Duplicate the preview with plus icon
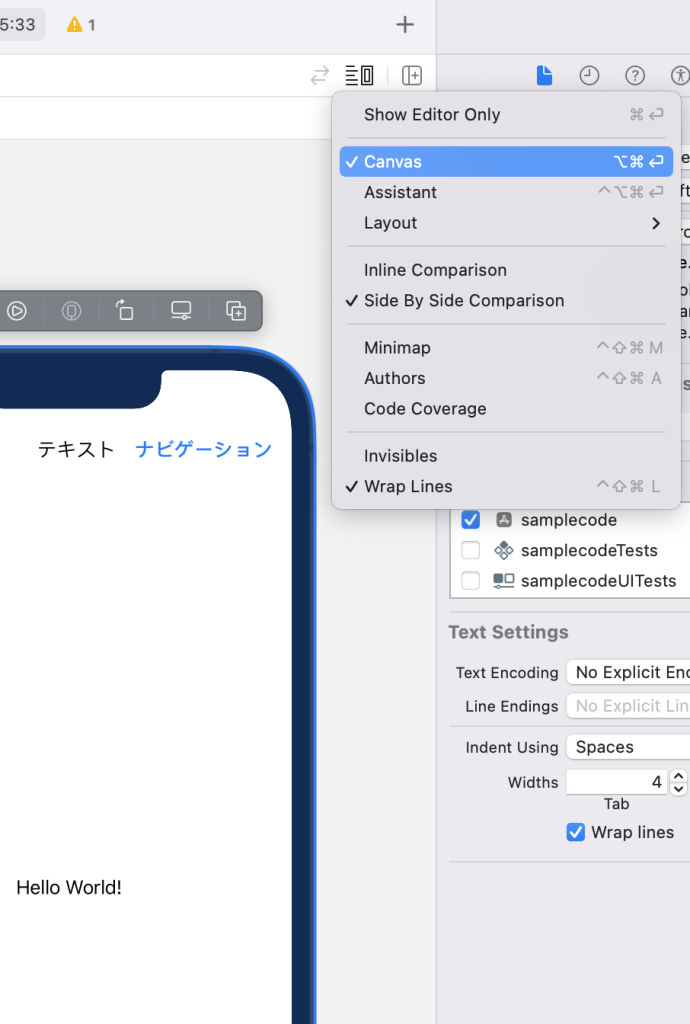The height and width of the screenshot is (1024, 690). click(236, 311)
